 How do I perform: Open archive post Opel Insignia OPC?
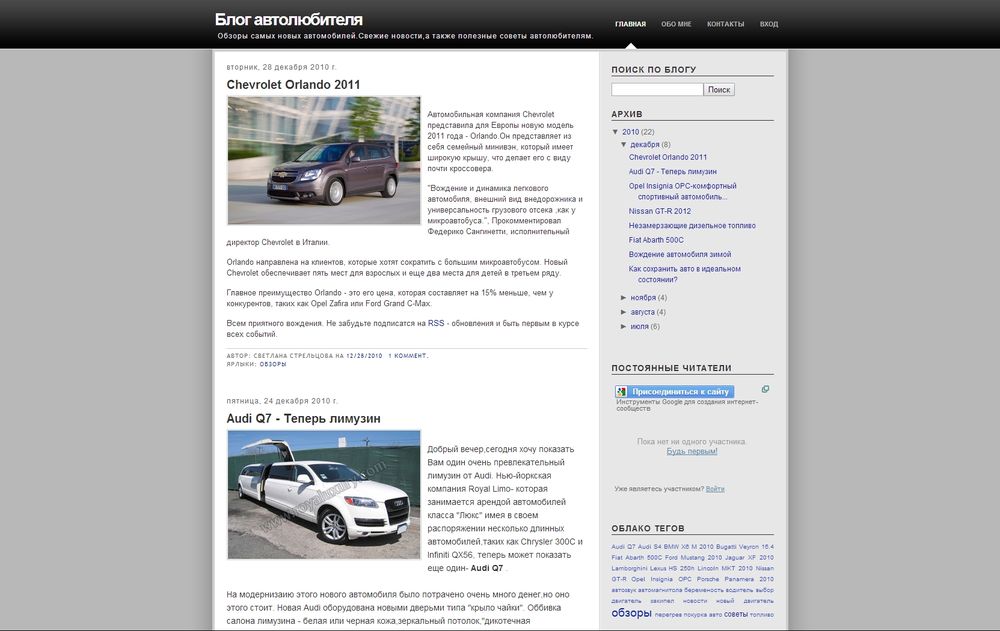[x=682, y=191]
